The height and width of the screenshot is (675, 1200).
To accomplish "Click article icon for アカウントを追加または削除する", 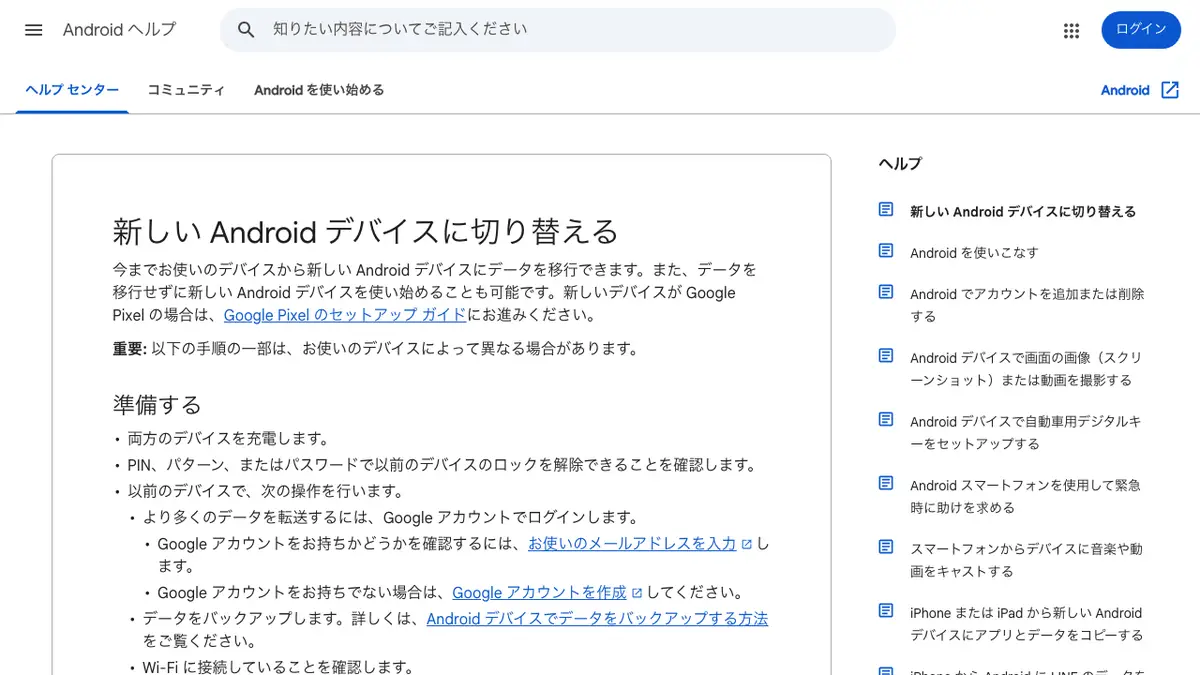I will click(x=886, y=292).
